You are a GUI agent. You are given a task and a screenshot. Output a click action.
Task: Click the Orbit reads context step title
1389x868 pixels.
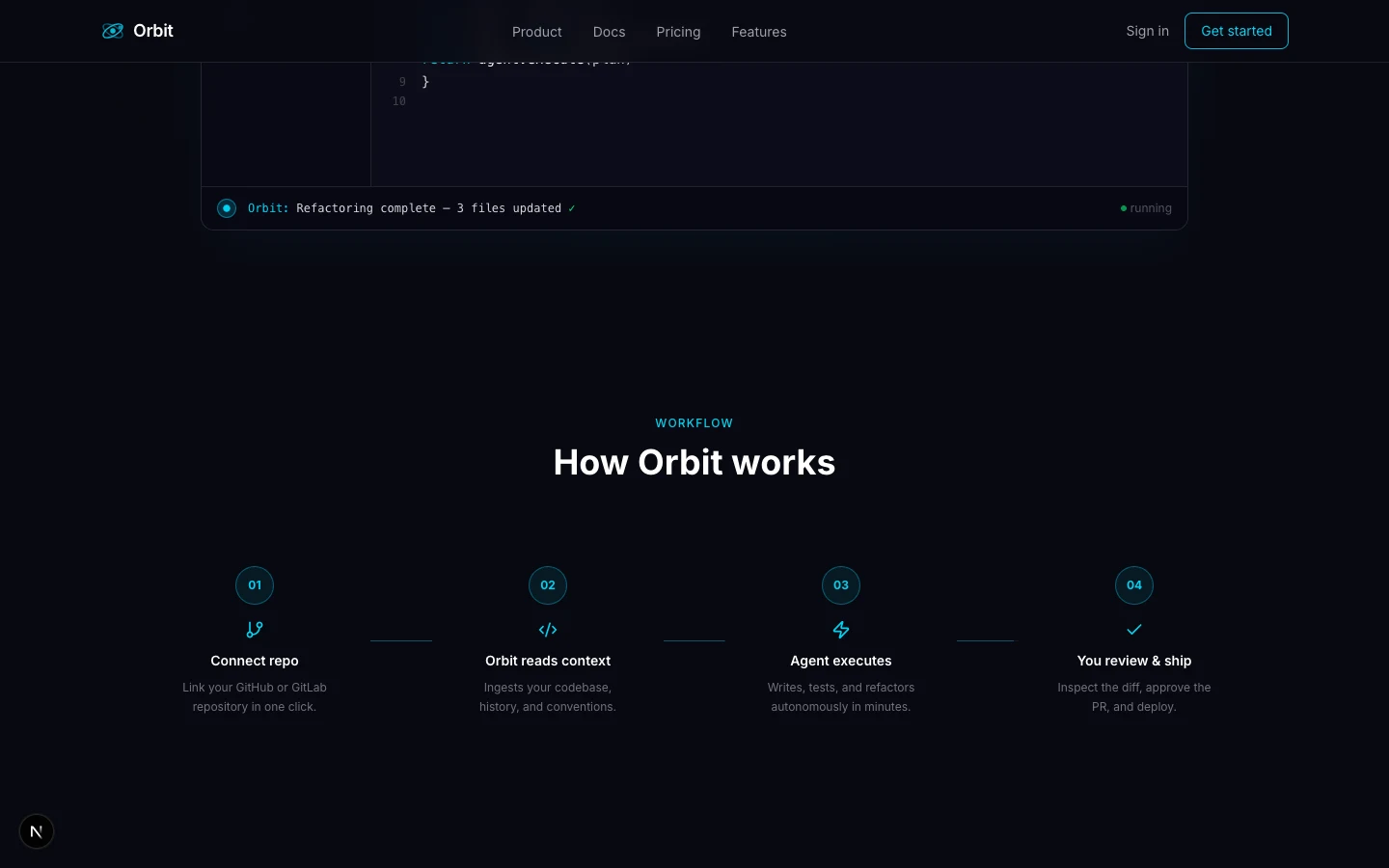click(548, 661)
